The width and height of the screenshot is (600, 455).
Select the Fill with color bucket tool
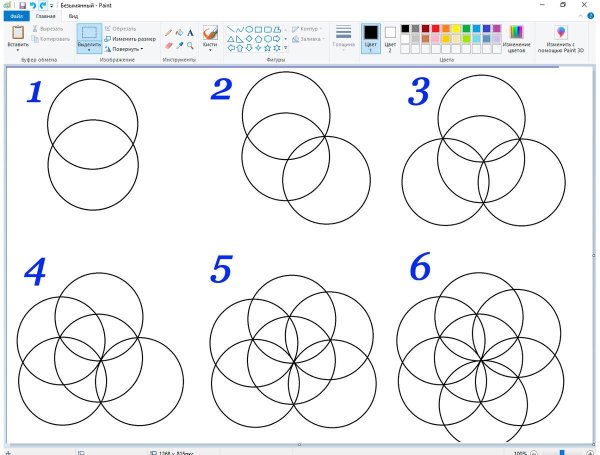pyautogui.click(x=179, y=32)
